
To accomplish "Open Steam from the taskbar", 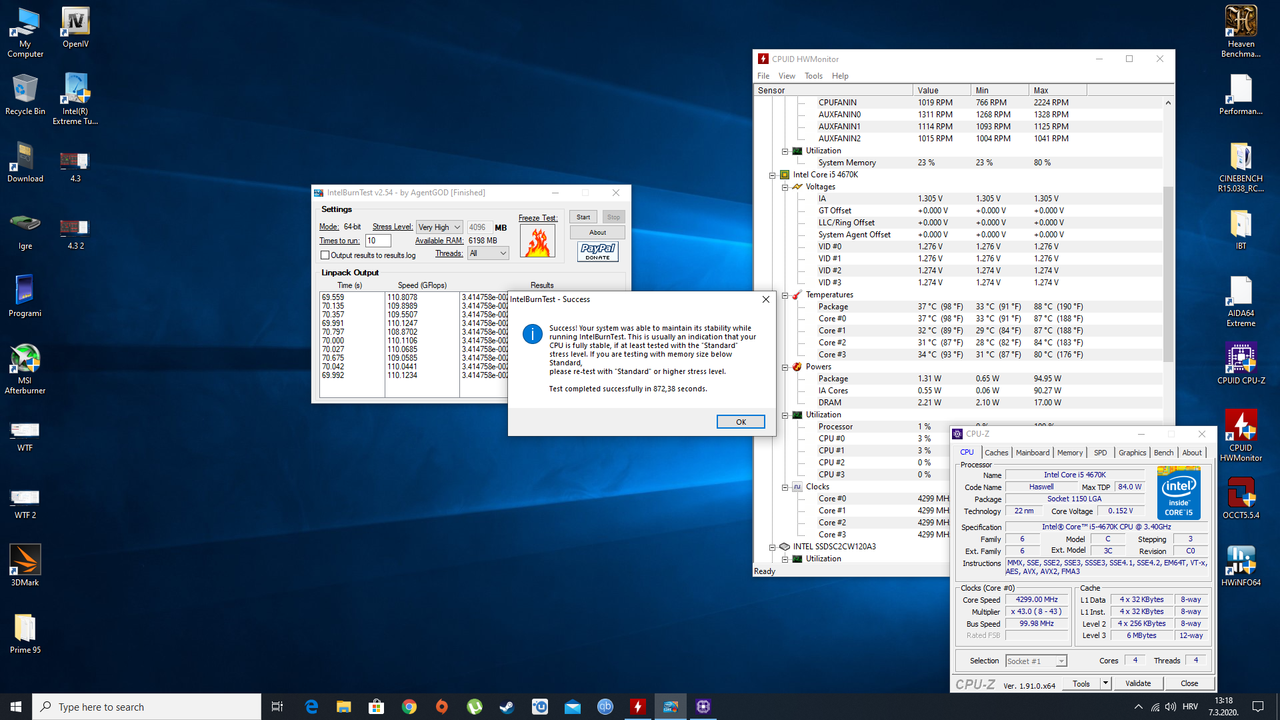I will click(507, 707).
